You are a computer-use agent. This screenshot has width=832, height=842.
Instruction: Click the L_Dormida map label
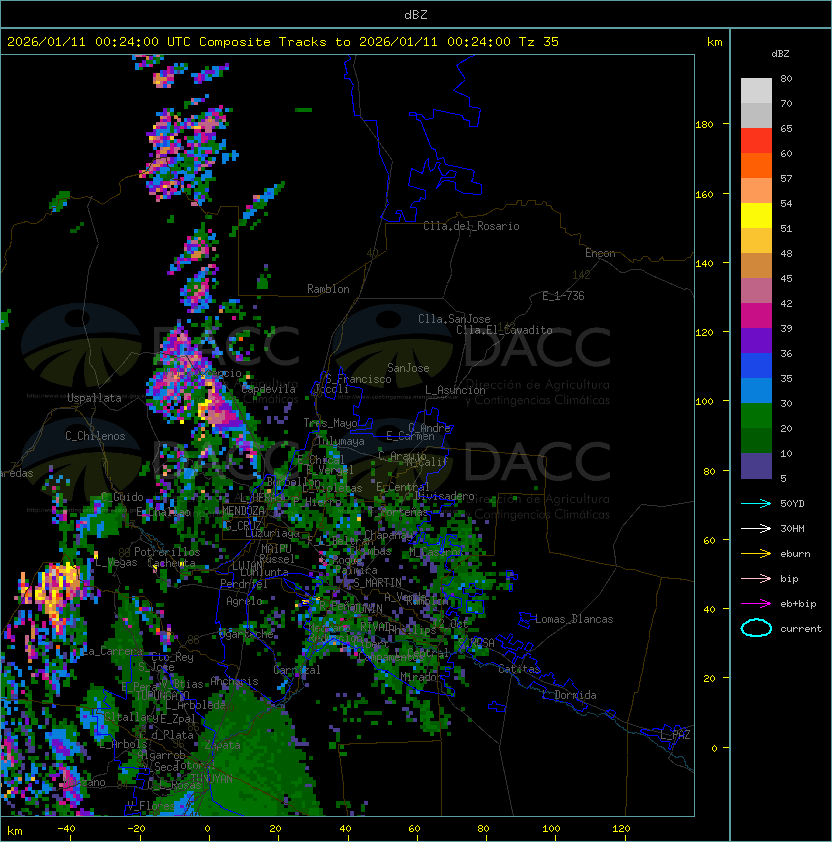click(570, 695)
